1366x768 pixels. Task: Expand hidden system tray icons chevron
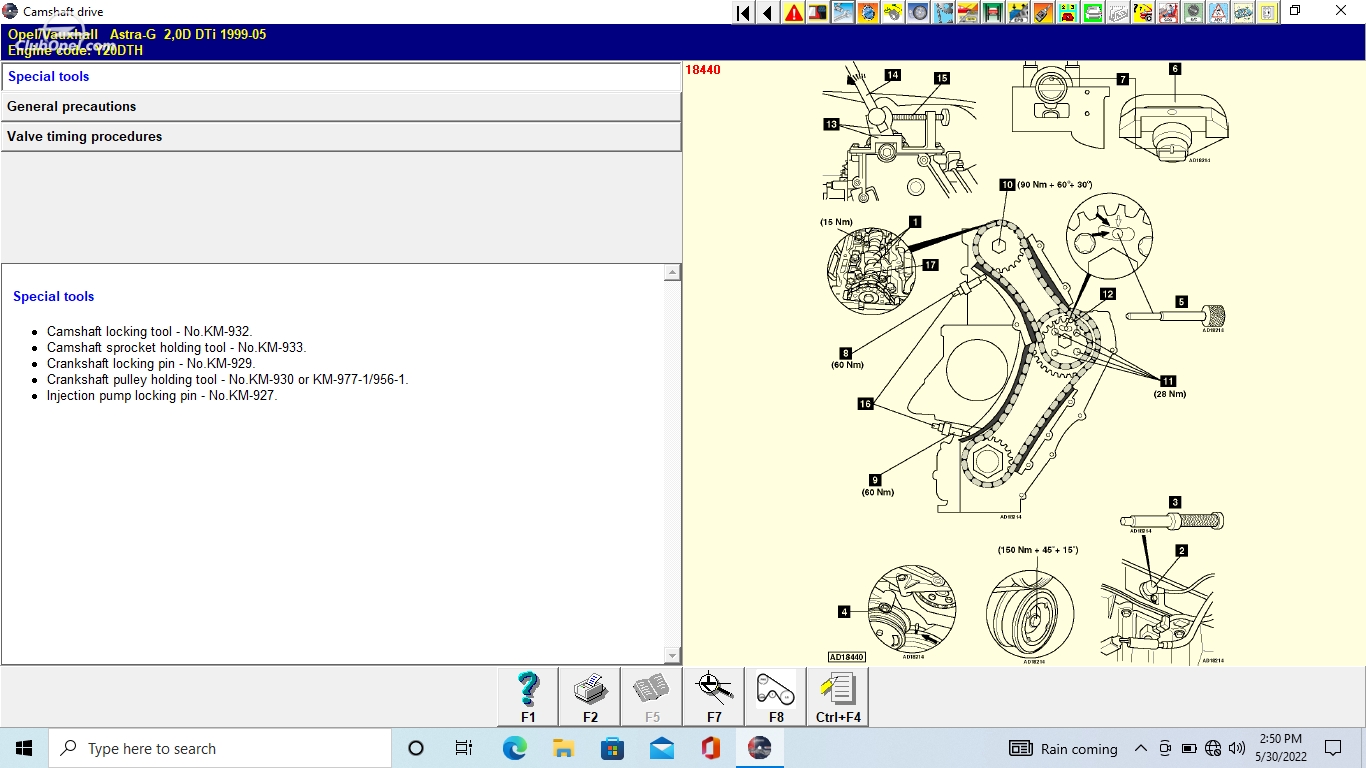click(x=1141, y=748)
